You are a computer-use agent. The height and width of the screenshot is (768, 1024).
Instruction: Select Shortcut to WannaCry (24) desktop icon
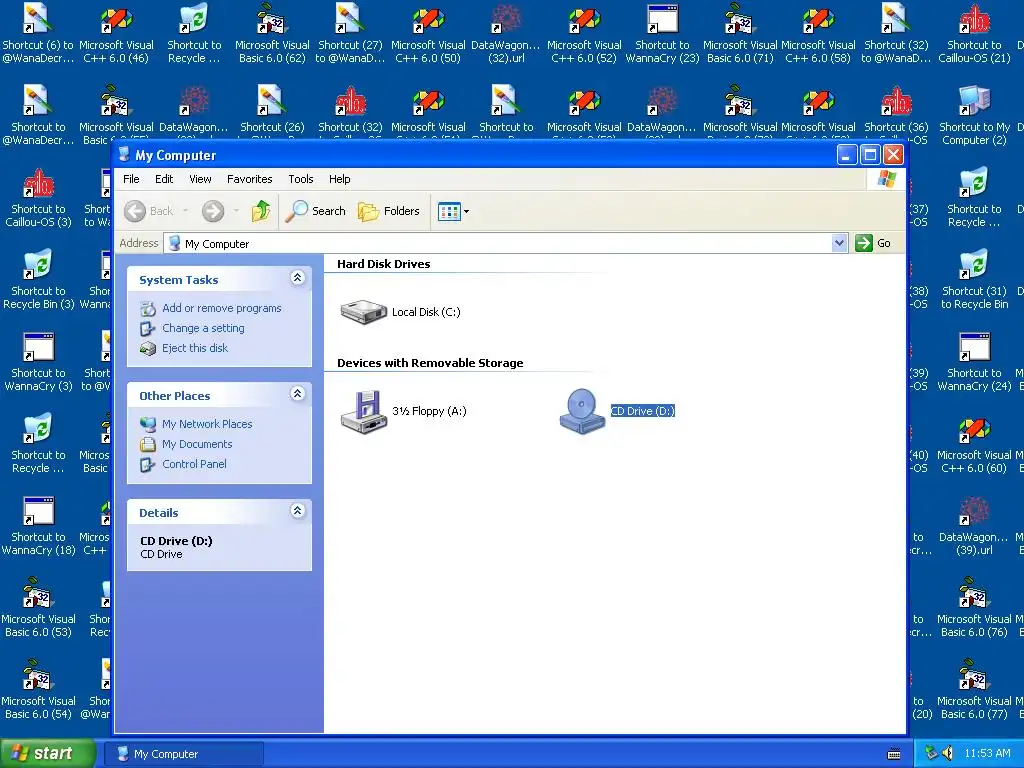click(x=974, y=362)
